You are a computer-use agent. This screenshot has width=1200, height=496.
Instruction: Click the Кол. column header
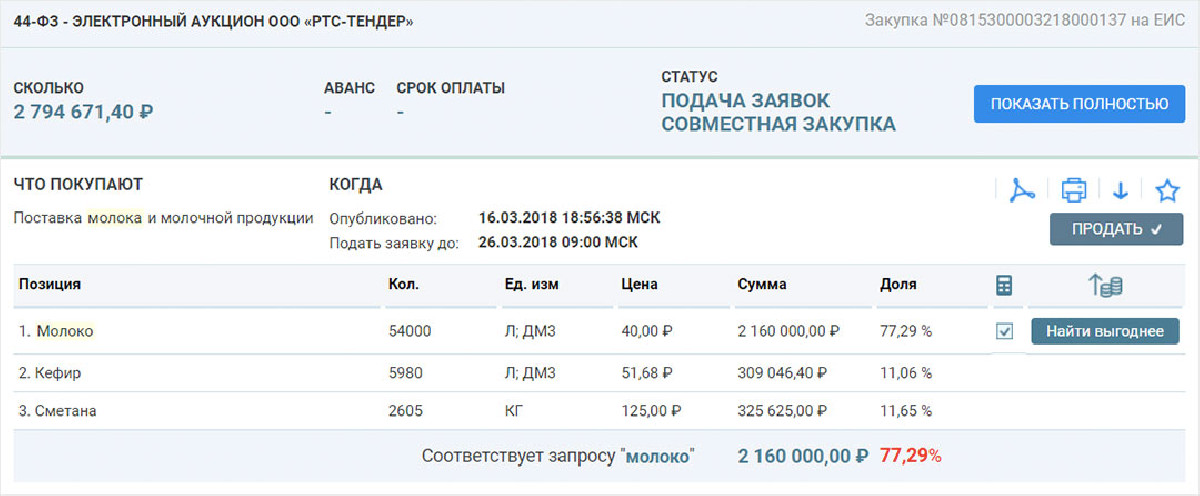coord(403,284)
